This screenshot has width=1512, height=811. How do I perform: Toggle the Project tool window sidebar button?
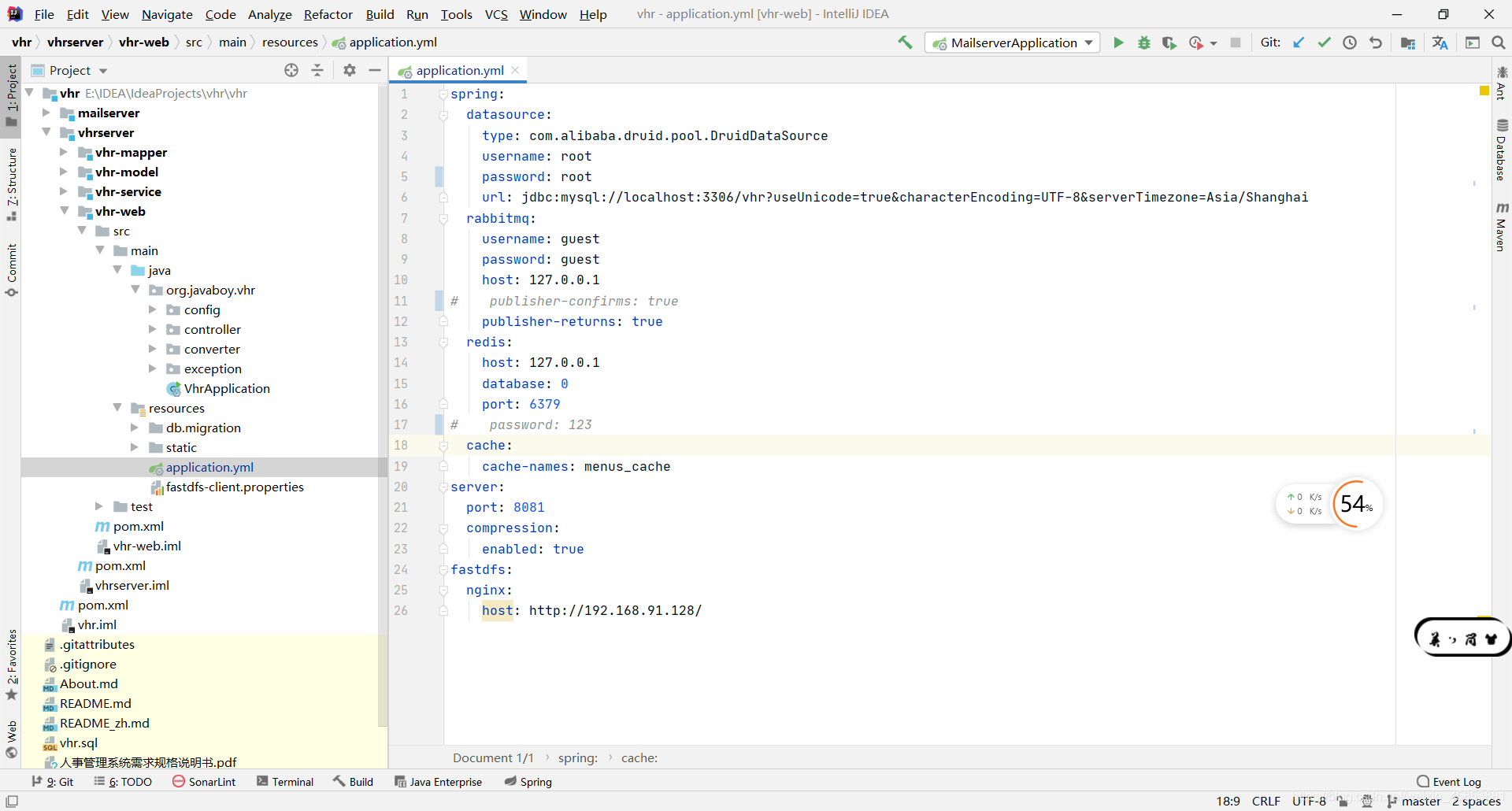[11, 94]
